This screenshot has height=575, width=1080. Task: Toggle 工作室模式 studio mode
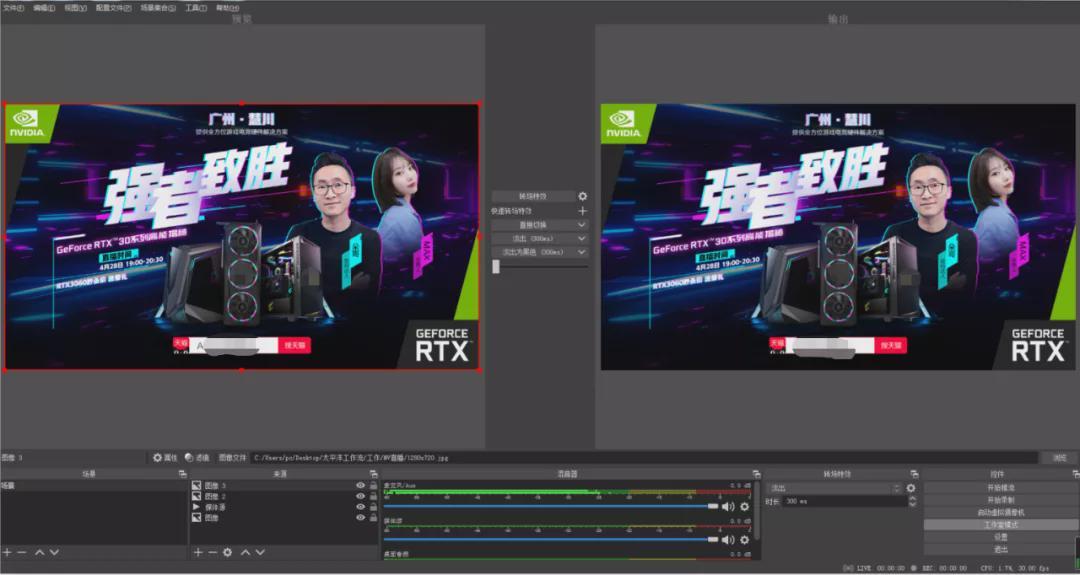click(1001, 525)
